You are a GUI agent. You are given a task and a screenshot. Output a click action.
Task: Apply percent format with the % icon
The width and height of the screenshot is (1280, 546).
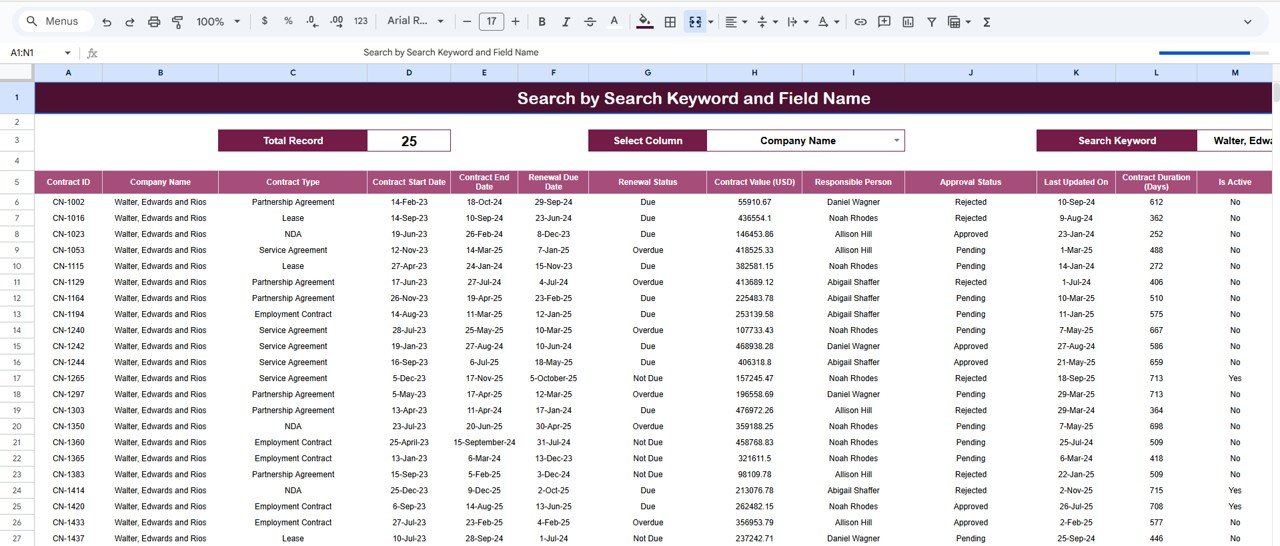[x=288, y=21]
